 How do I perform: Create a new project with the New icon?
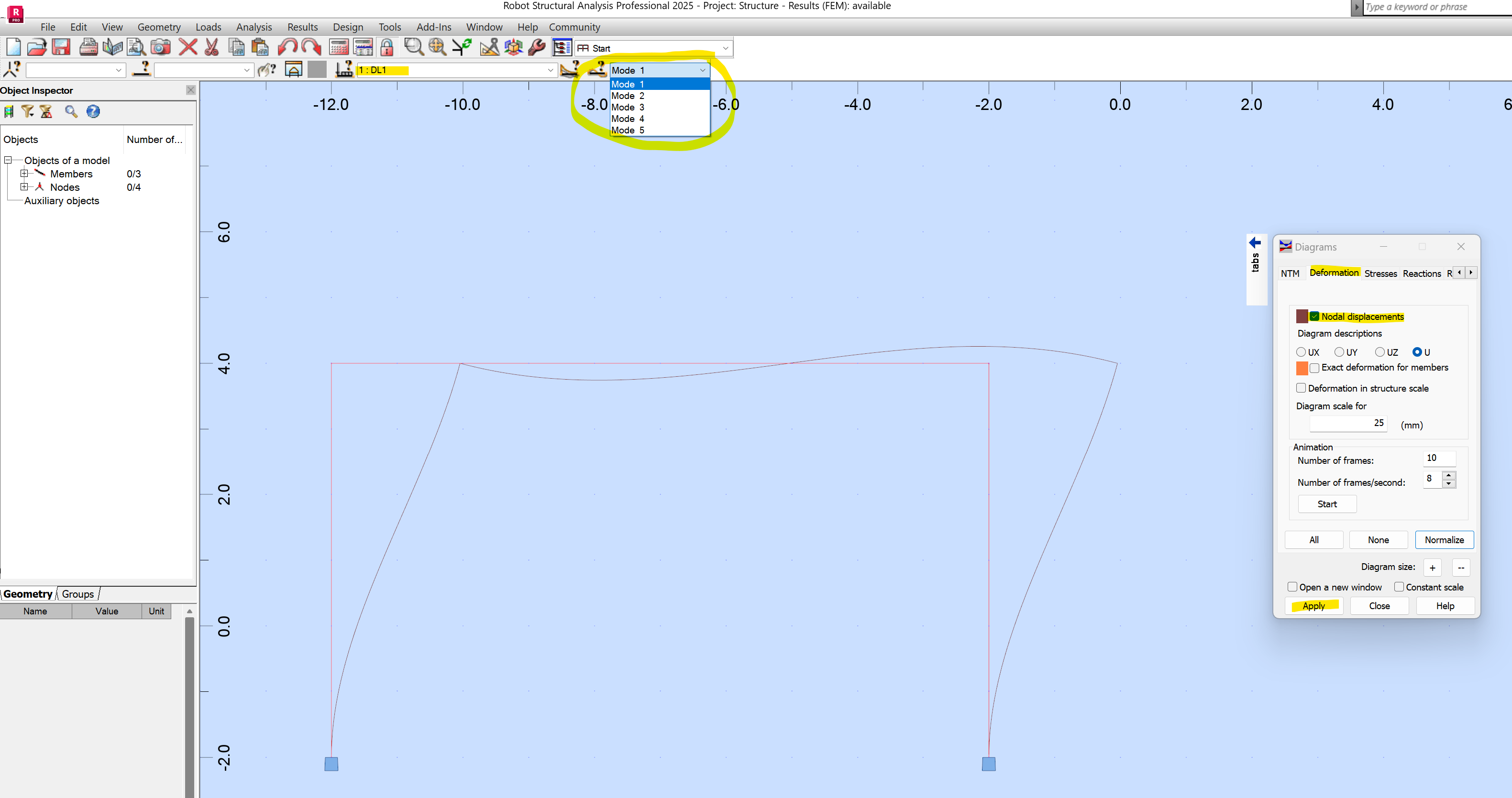pos(13,47)
